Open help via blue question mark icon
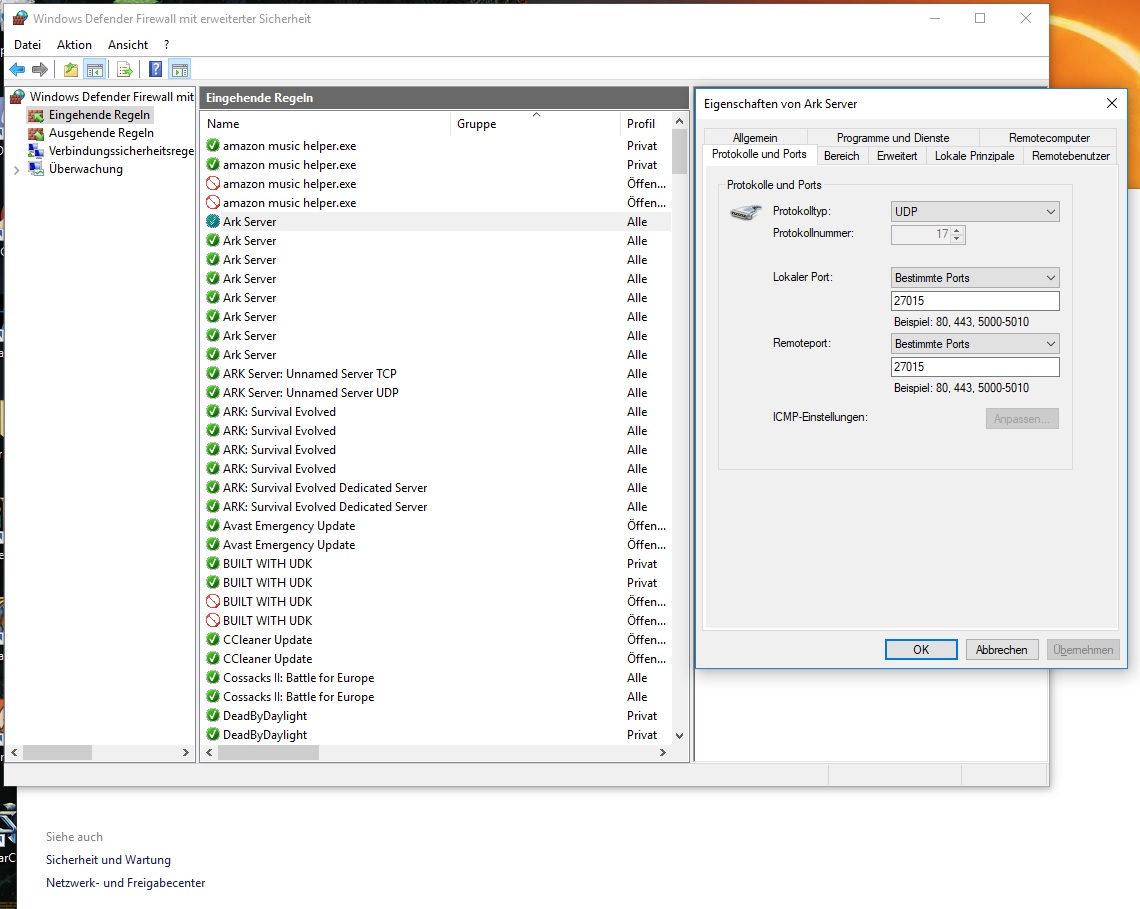Viewport: 1140px width, 909px height. (x=156, y=70)
